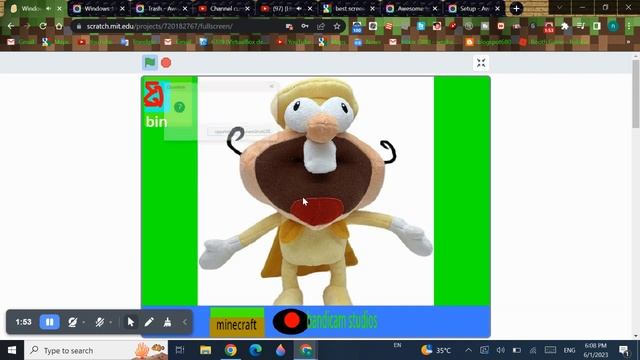Collapse the recorder toolbar with the chevron

[x=185, y=322]
